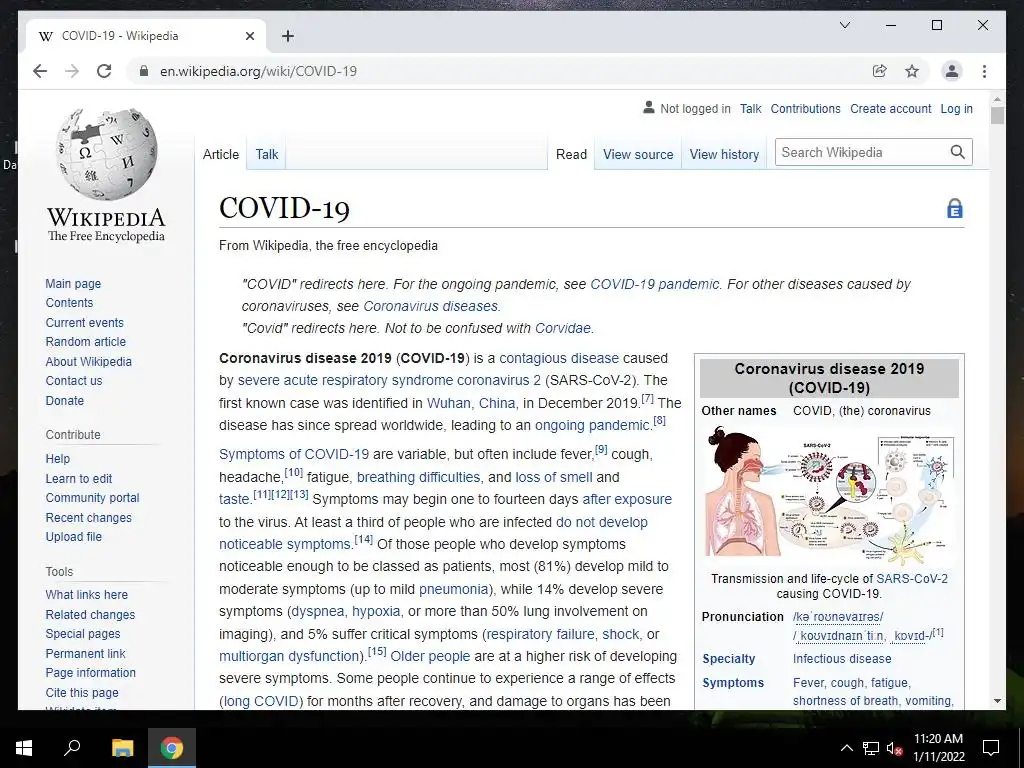Click the Chrome icon in the taskbar
This screenshot has width=1024, height=768.
pos(172,748)
